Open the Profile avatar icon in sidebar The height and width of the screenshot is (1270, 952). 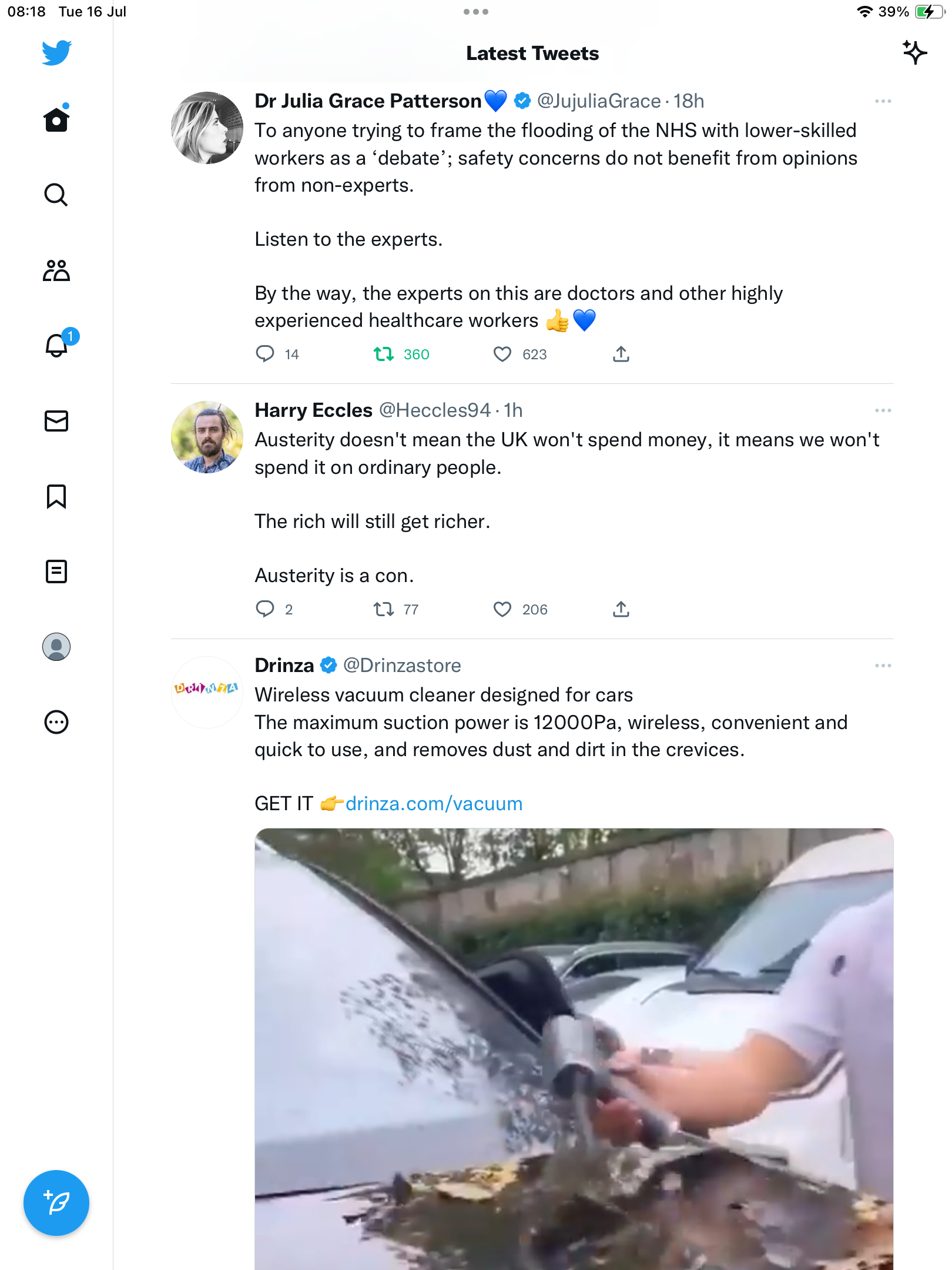pos(56,647)
